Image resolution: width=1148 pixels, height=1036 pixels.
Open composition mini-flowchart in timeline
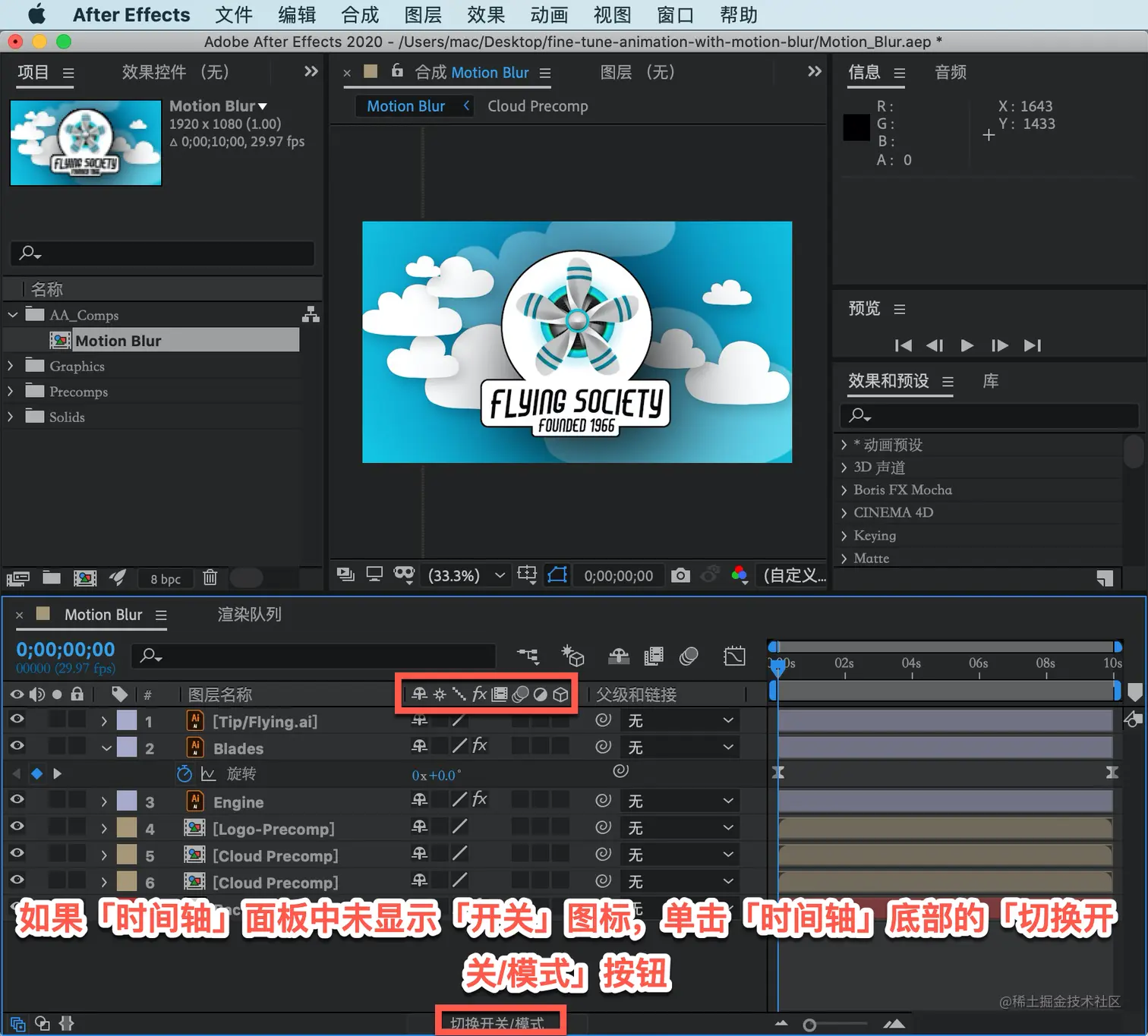pyautogui.click(x=528, y=656)
